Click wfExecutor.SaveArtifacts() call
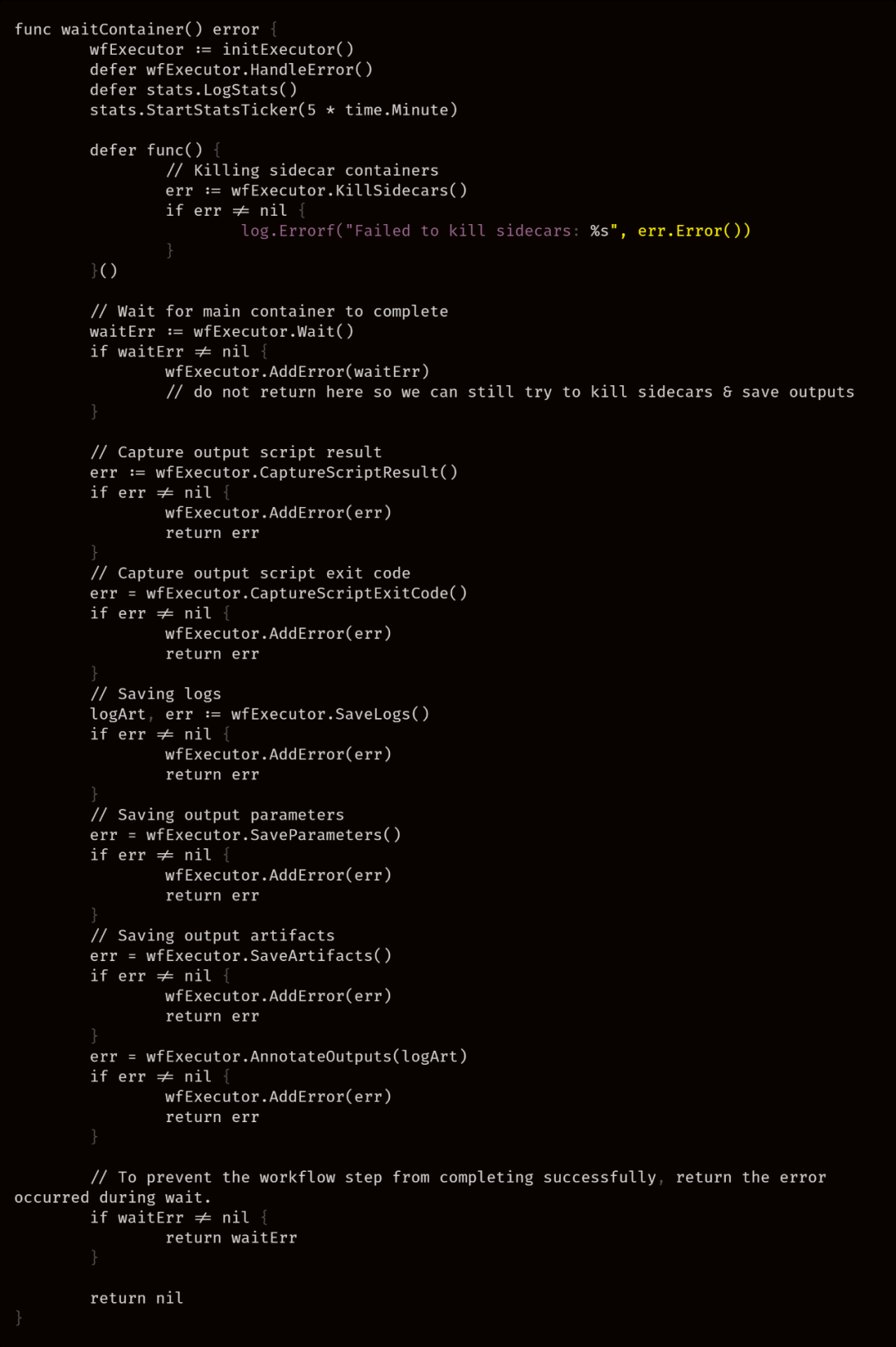The width and height of the screenshot is (896, 1347). point(269,956)
